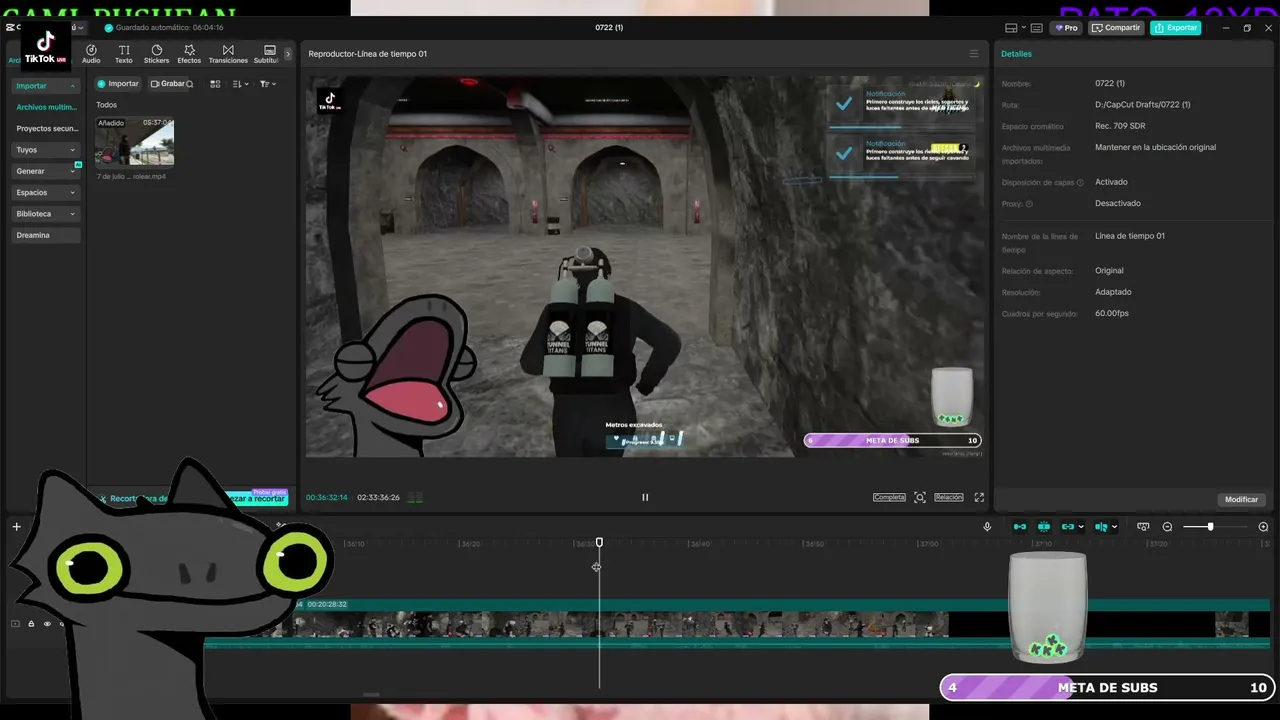This screenshot has width=1280, height=720.
Task: Click the preview zoom-to-fit icon
Action: click(x=920, y=497)
